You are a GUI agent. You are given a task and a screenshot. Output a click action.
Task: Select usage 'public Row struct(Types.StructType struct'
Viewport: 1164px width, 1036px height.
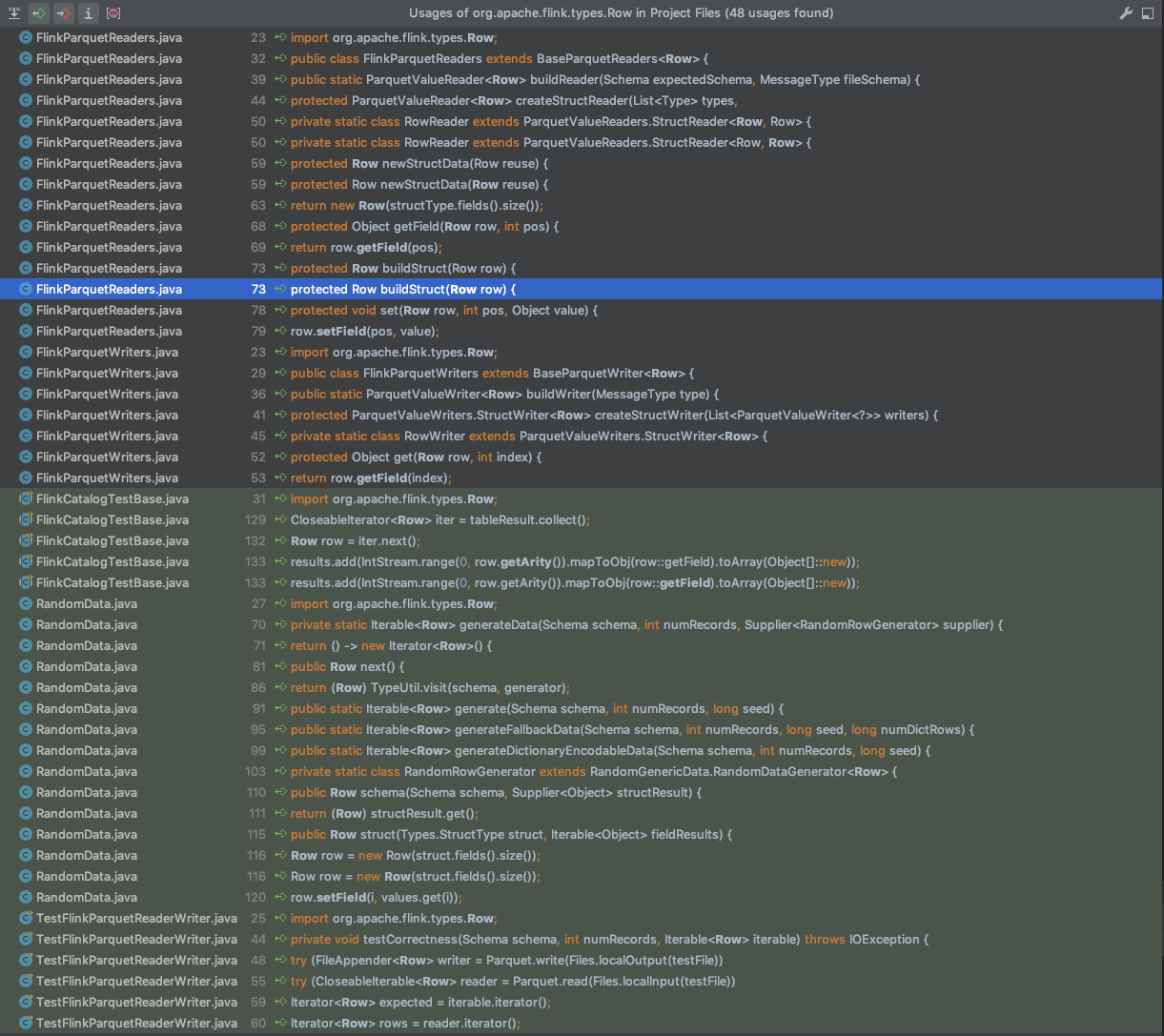coord(511,835)
